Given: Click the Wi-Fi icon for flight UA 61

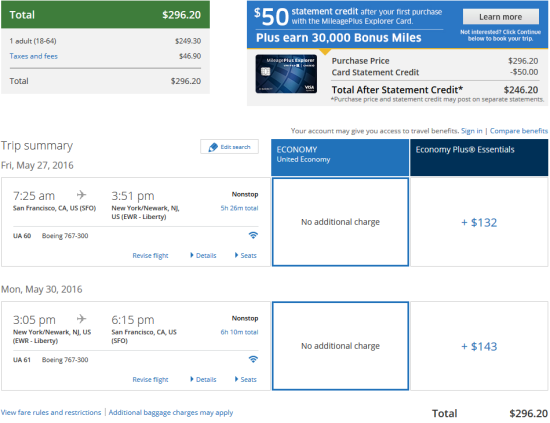Looking at the screenshot, I should [x=253, y=359].
